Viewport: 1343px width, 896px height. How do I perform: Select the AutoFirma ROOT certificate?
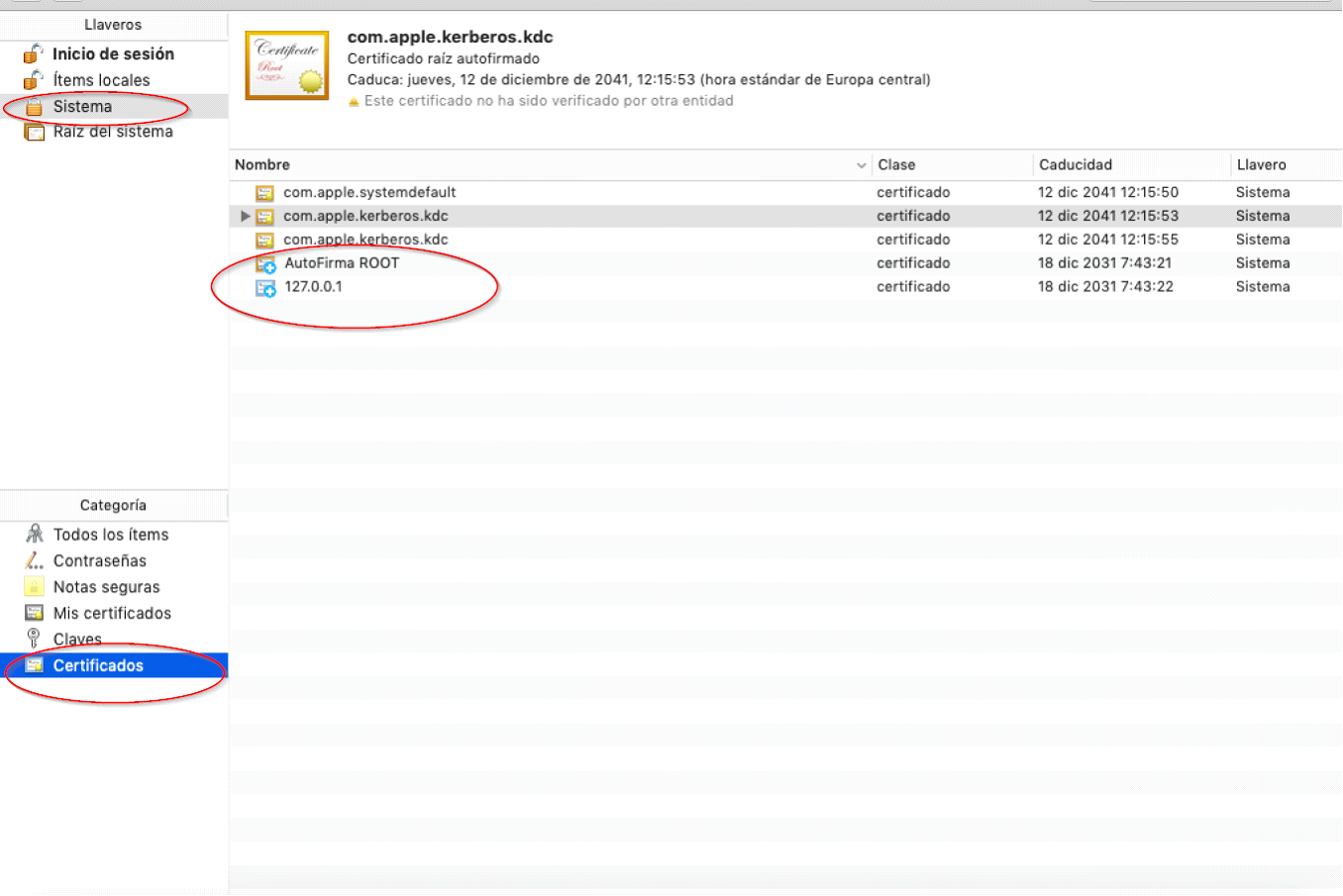[342, 263]
